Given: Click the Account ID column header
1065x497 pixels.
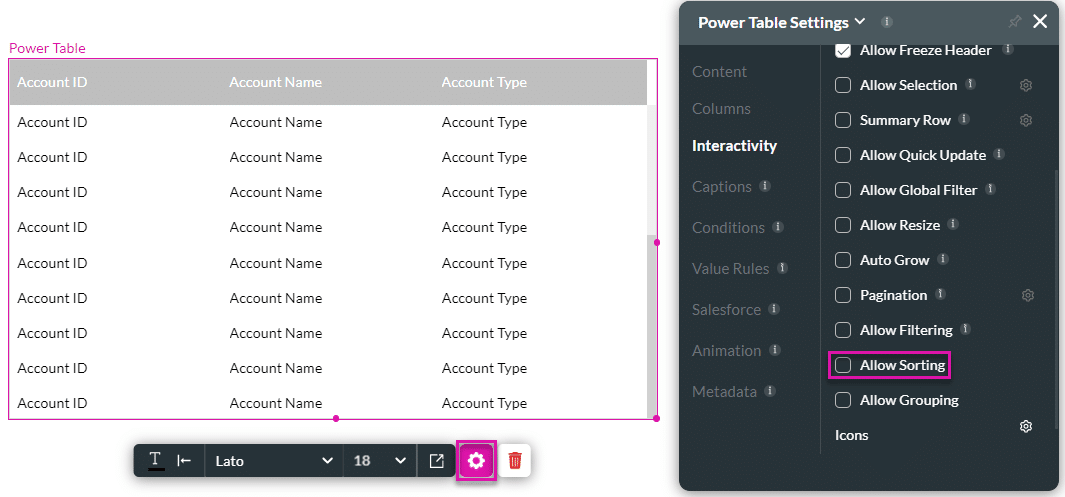Looking at the screenshot, I should 52,82.
